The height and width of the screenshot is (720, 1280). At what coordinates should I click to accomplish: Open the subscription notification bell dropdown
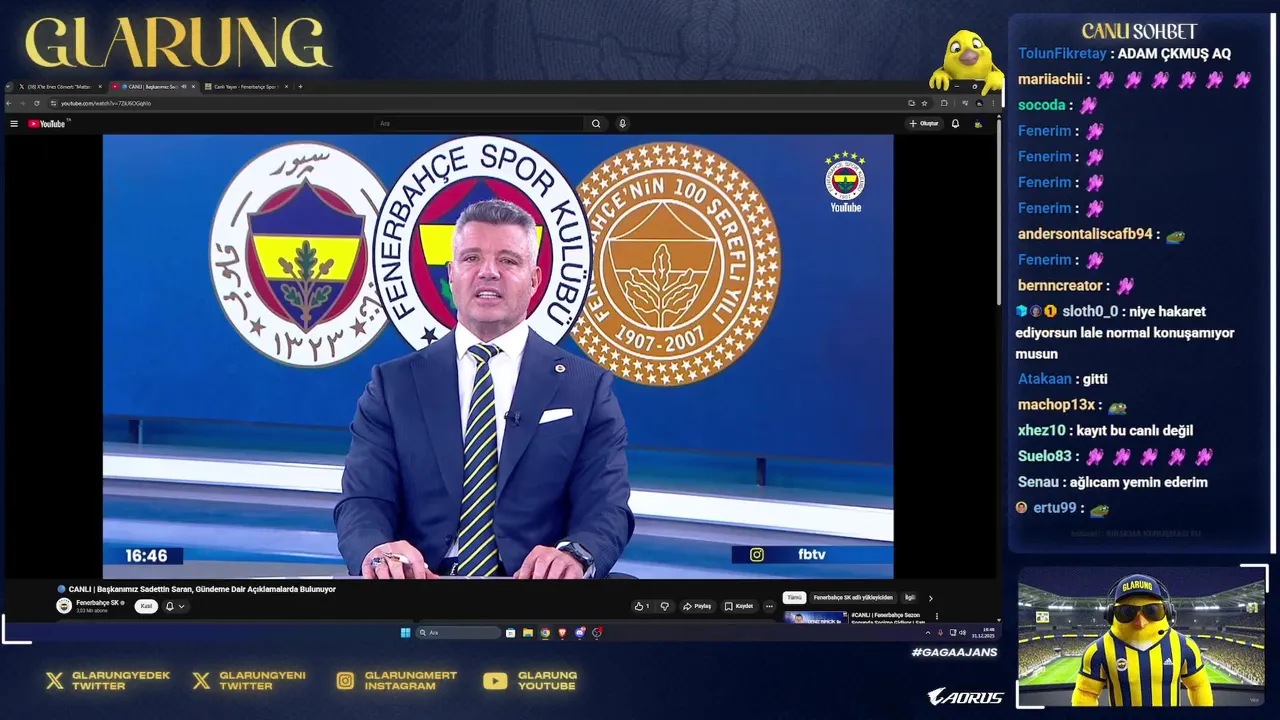coord(175,606)
